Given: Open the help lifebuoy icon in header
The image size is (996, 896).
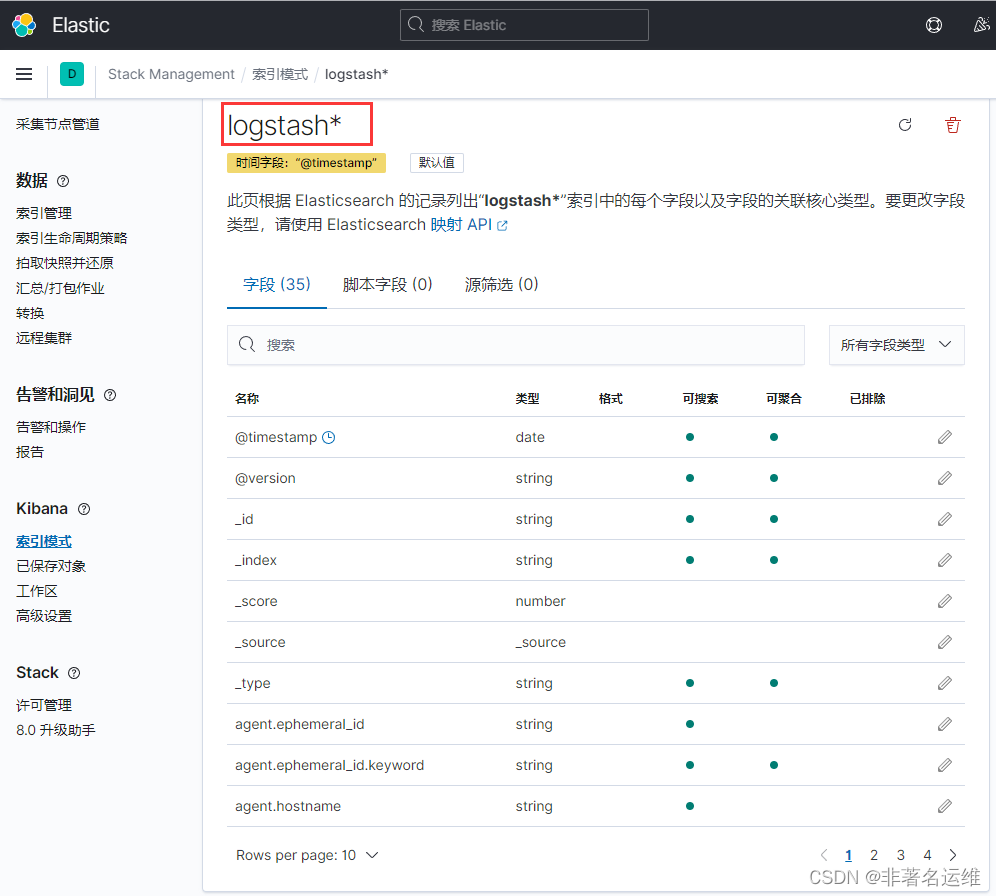Looking at the screenshot, I should click(x=934, y=25).
